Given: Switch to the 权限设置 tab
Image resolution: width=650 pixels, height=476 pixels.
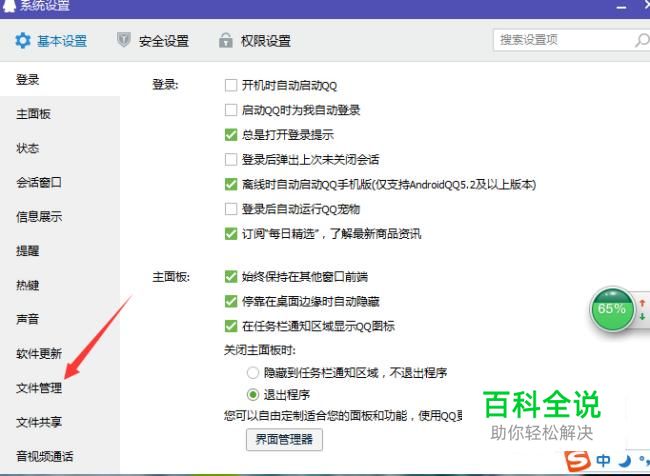Looking at the screenshot, I should (255, 41).
